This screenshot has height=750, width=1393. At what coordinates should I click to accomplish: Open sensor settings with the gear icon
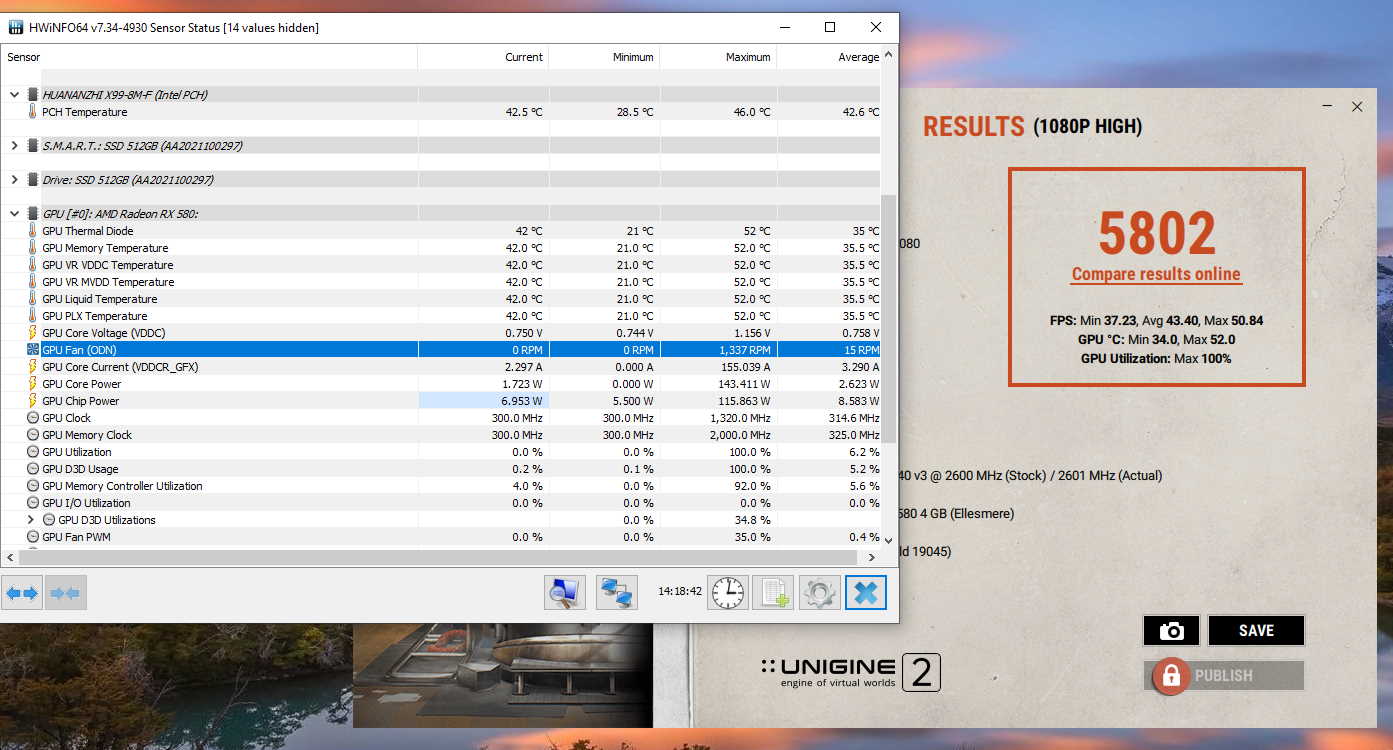819,593
